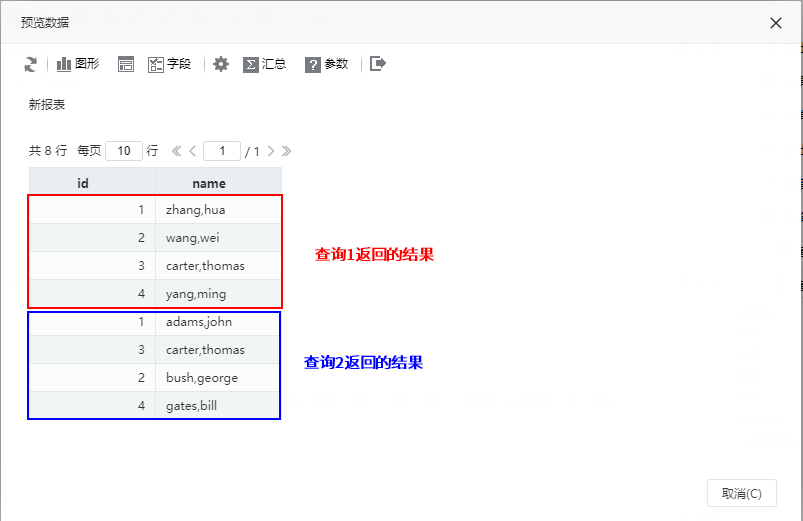Close the 预览数据 dialog
803x521 pixels.
coord(776,23)
